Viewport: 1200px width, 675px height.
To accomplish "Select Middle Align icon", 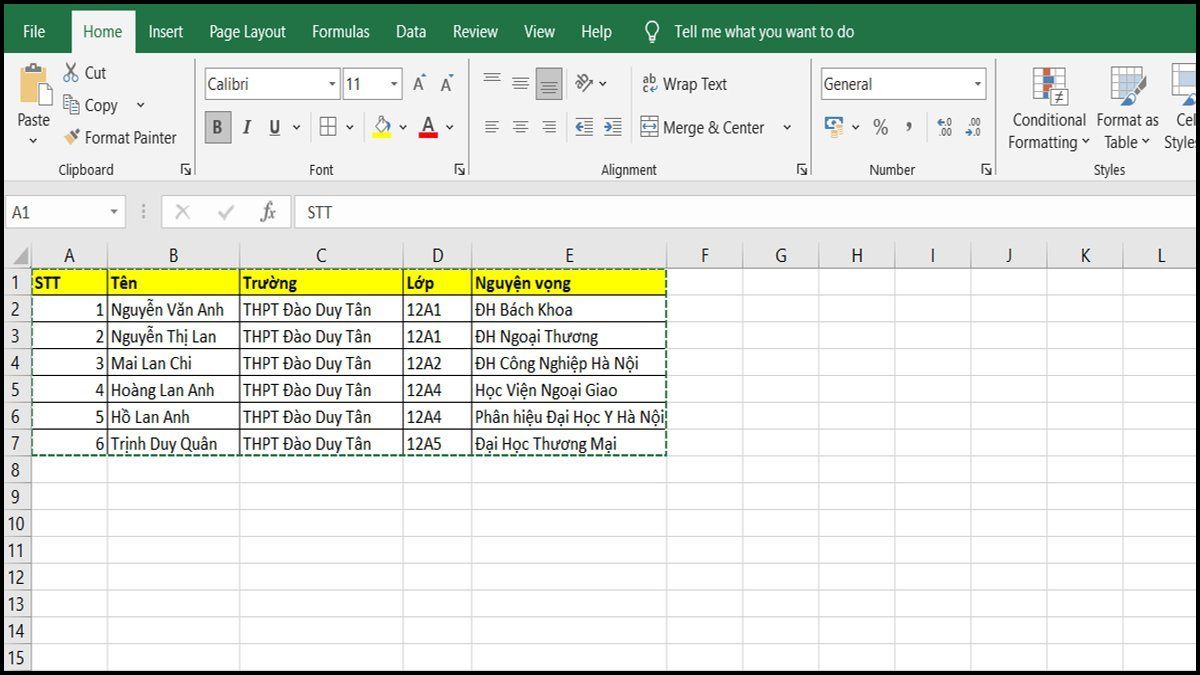I will [520, 84].
